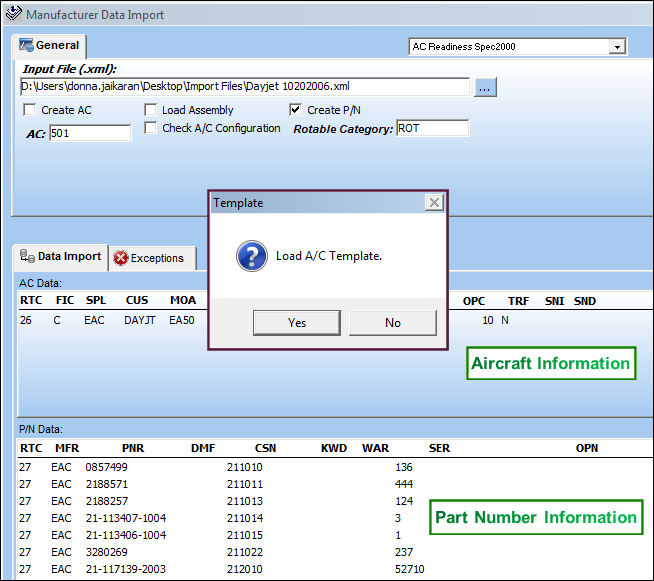Click the SND column header
Viewport: 654px width, 581px height.
585,301
